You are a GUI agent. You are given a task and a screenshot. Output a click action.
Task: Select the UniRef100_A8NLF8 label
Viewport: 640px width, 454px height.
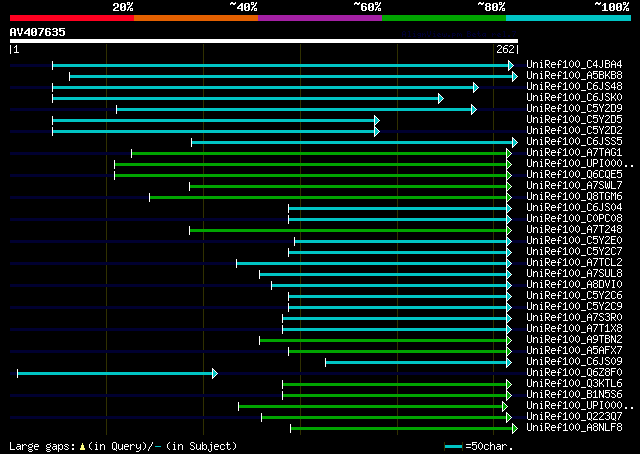(574, 428)
